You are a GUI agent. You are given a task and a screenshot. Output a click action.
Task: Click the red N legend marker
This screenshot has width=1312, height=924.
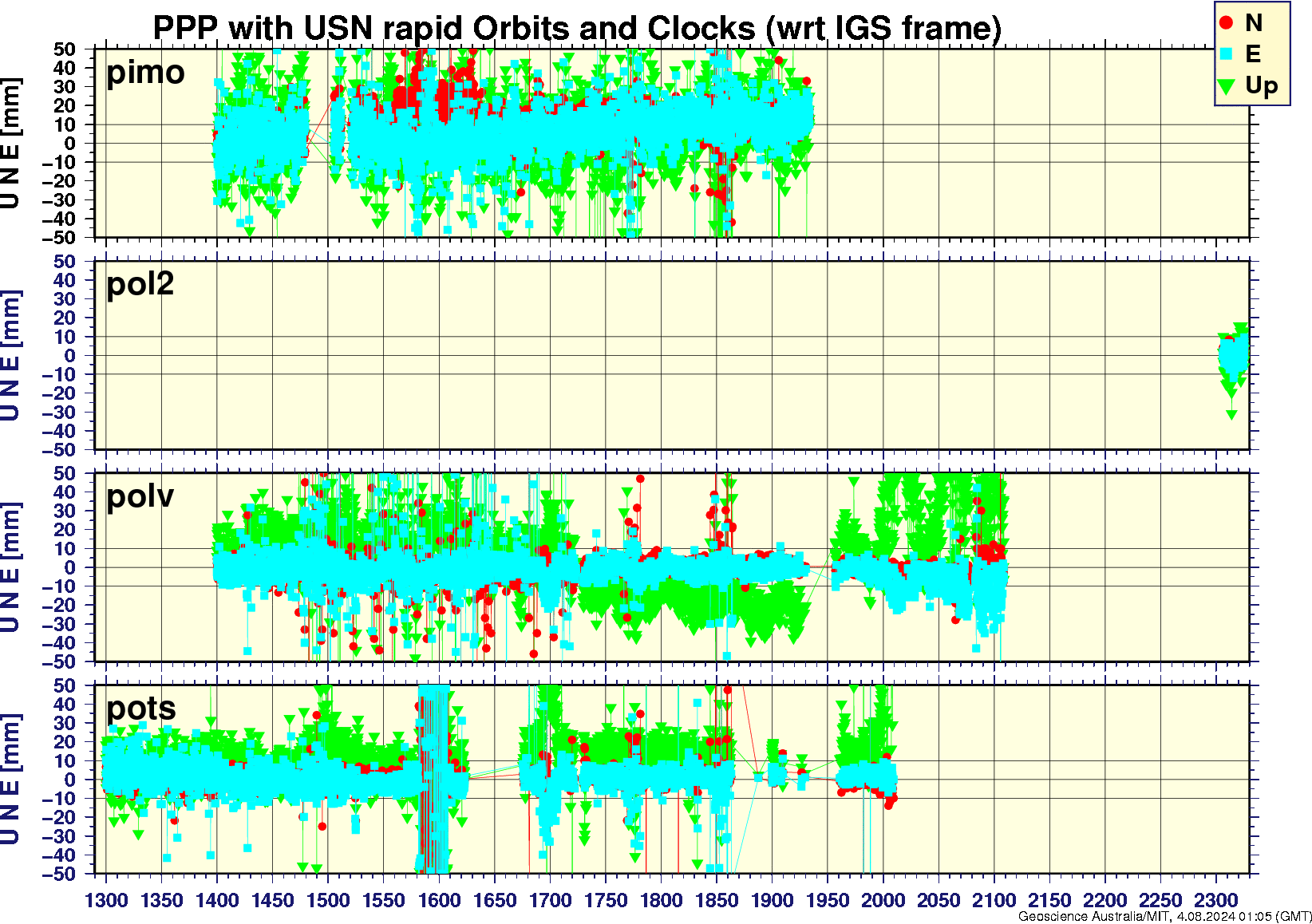pyautogui.click(x=1227, y=23)
